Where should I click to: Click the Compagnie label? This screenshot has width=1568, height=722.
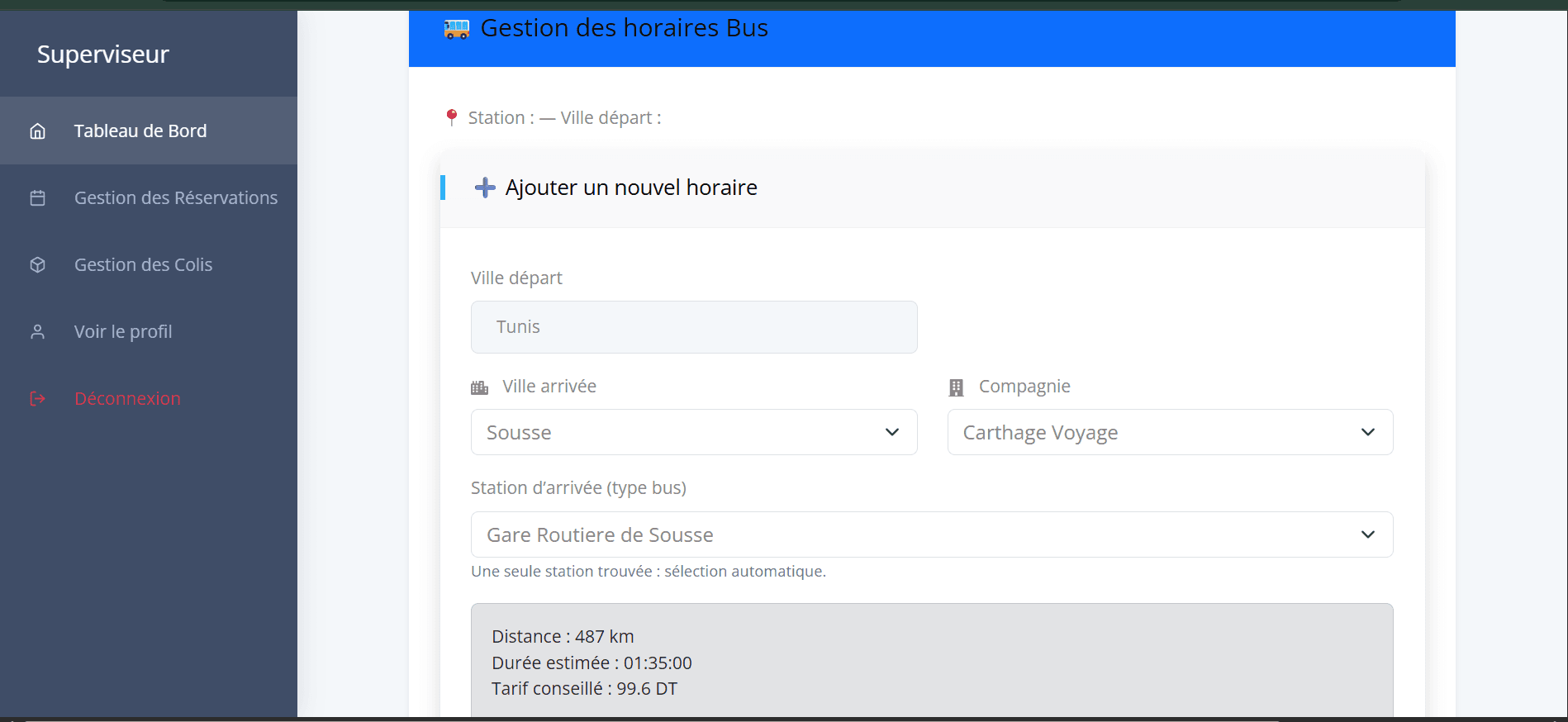coord(1024,387)
